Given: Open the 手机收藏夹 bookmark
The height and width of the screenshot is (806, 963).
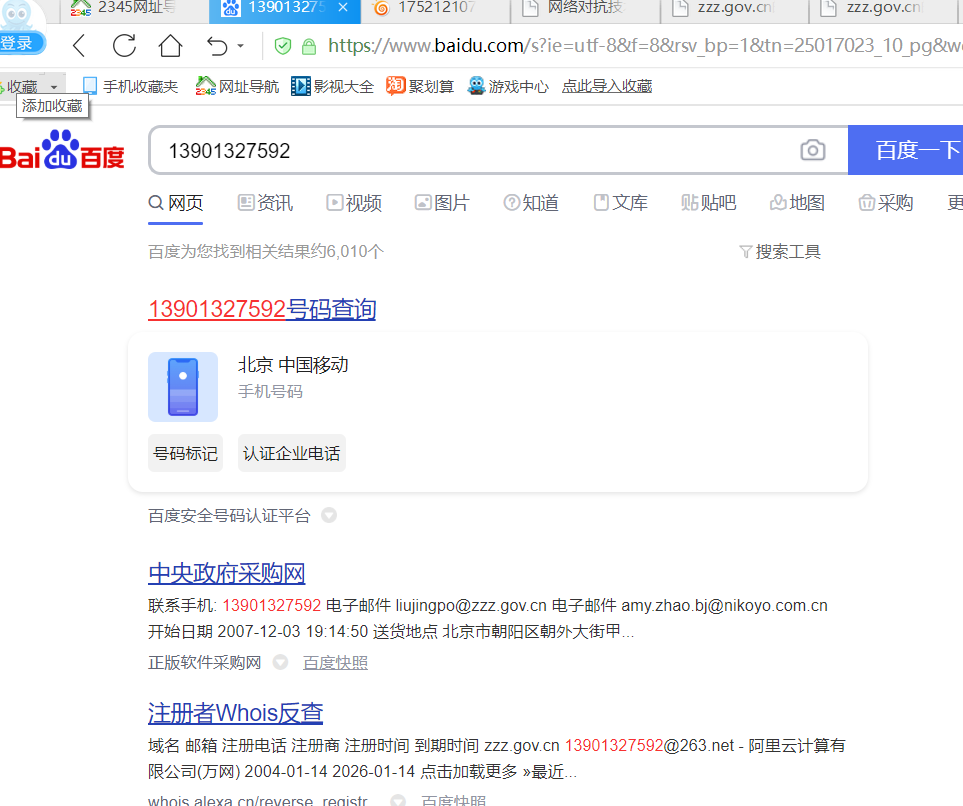Looking at the screenshot, I should 130,87.
